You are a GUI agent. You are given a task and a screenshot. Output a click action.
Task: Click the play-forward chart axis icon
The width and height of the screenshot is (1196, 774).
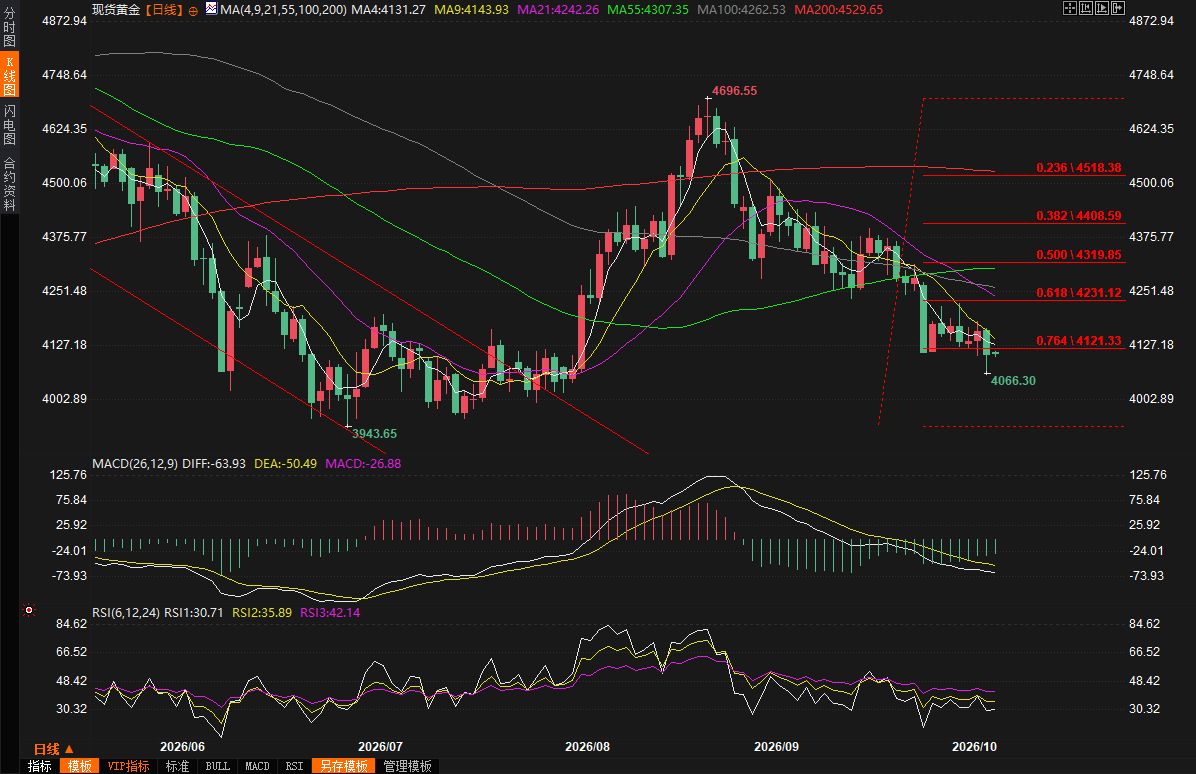tap(1102, 8)
